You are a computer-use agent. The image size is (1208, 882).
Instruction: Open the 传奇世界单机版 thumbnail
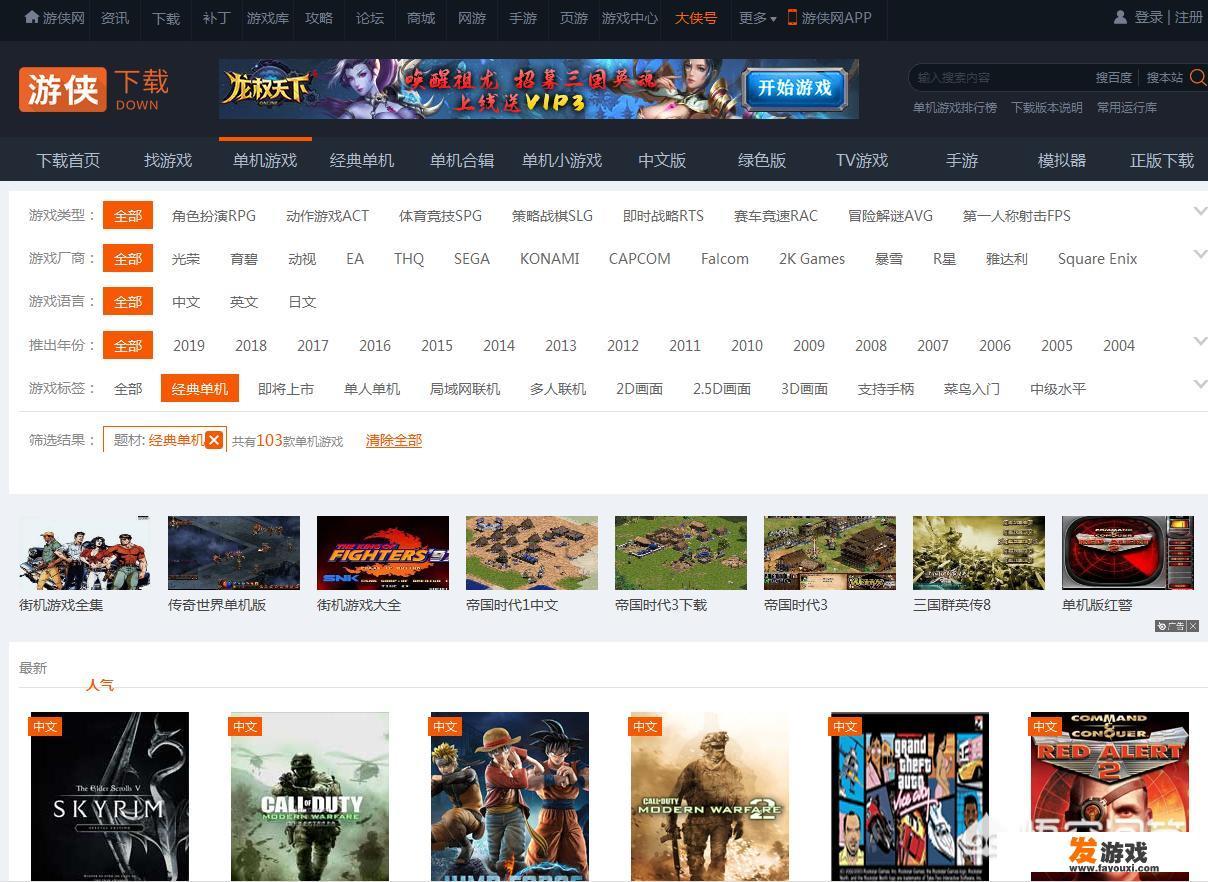(234, 553)
